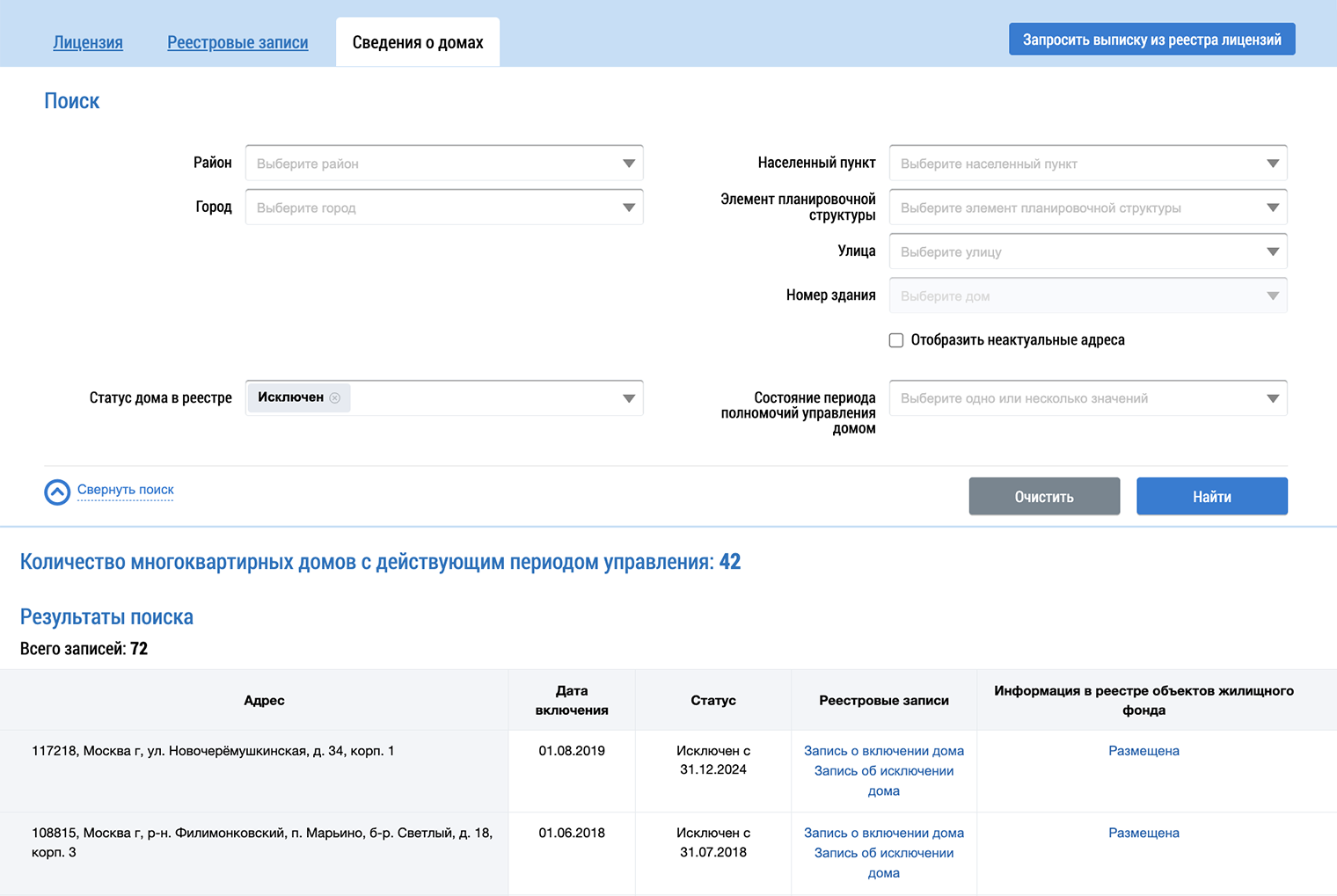1337x896 pixels.
Task: Click the Свернуть поиск link
Action: 126,490
